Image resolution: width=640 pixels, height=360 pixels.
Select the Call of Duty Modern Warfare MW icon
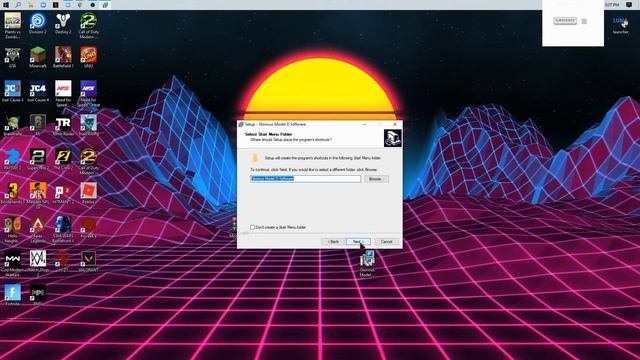12,264
